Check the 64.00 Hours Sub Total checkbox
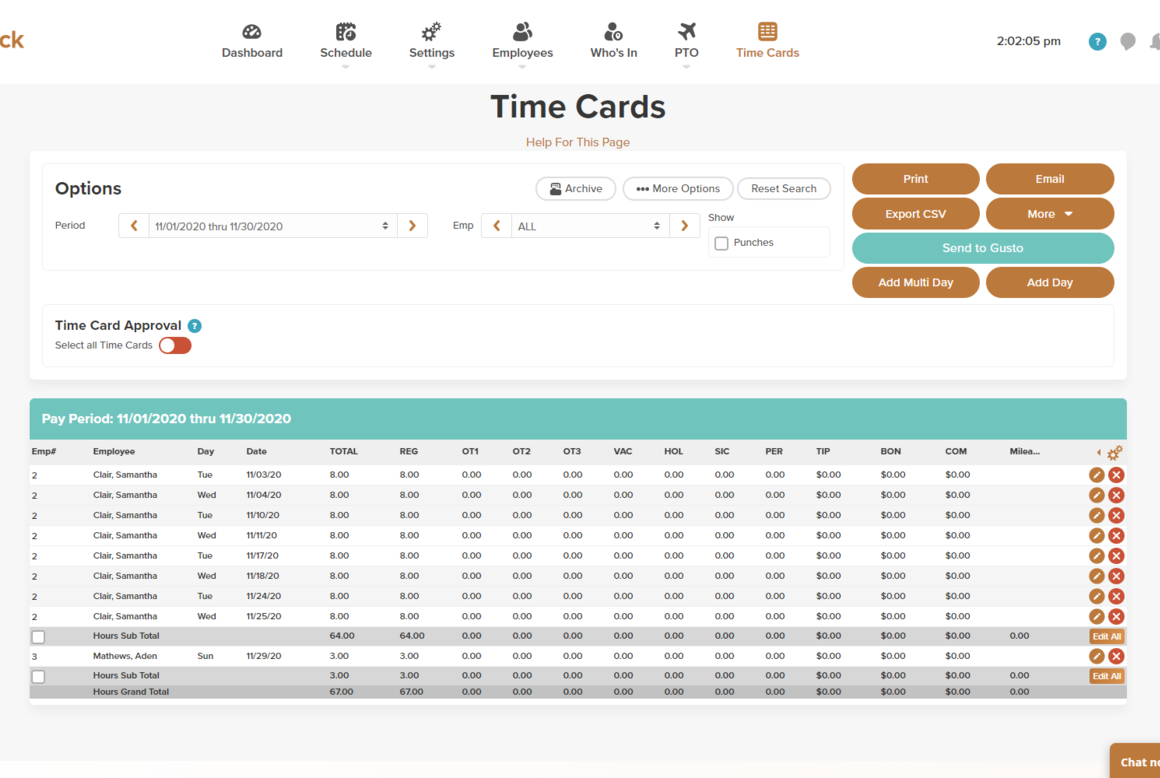Viewport: 1160px width, 778px height. click(x=38, y=636)
